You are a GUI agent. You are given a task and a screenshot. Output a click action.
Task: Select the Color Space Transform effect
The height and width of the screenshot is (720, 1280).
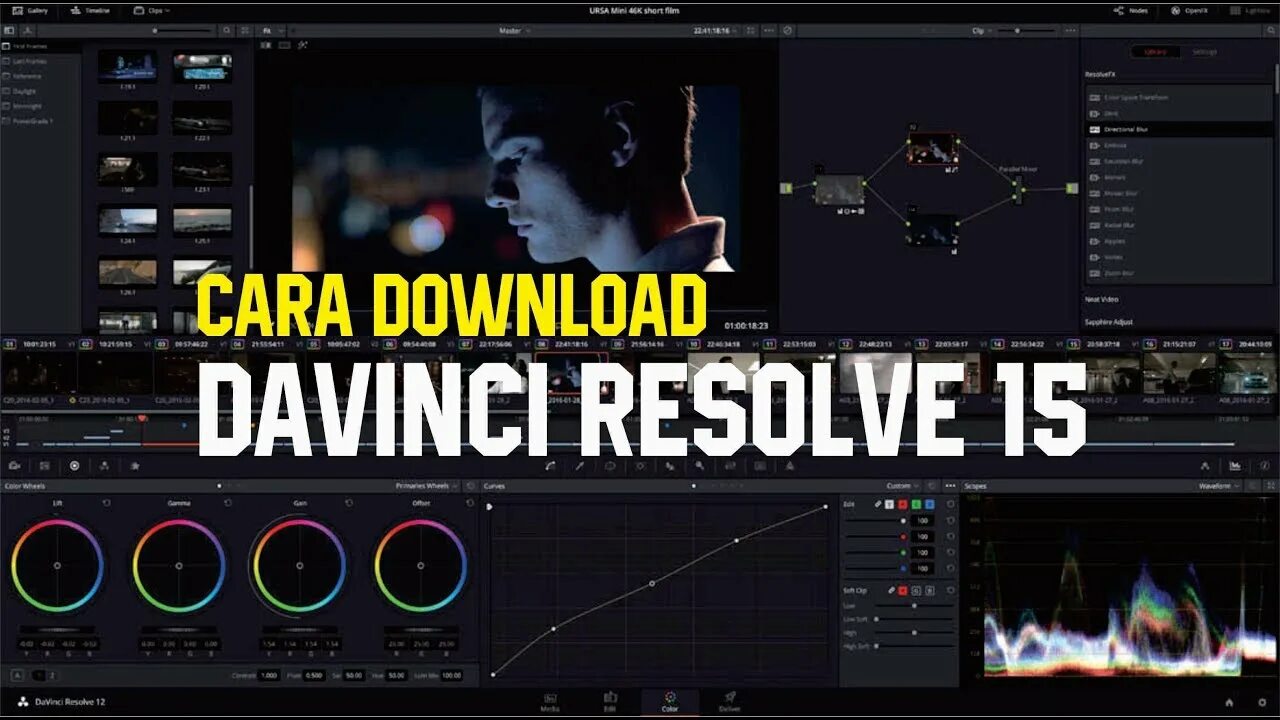[x=1180, y=97]
